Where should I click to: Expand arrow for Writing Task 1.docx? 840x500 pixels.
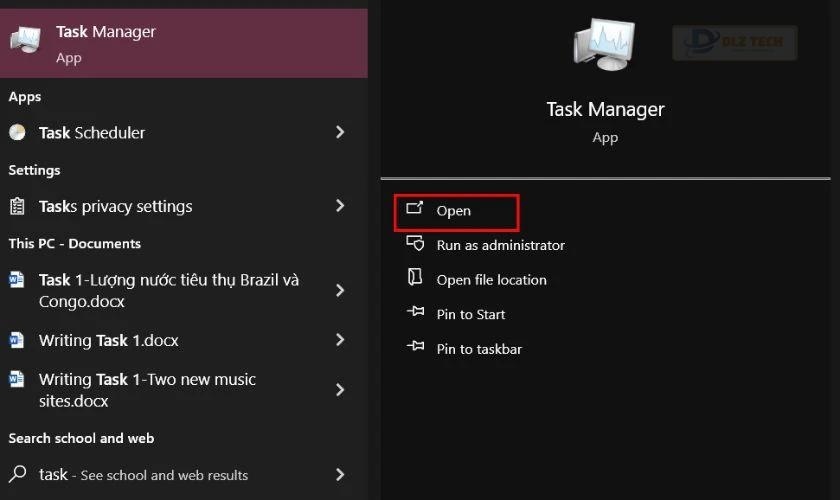[340, 339]
